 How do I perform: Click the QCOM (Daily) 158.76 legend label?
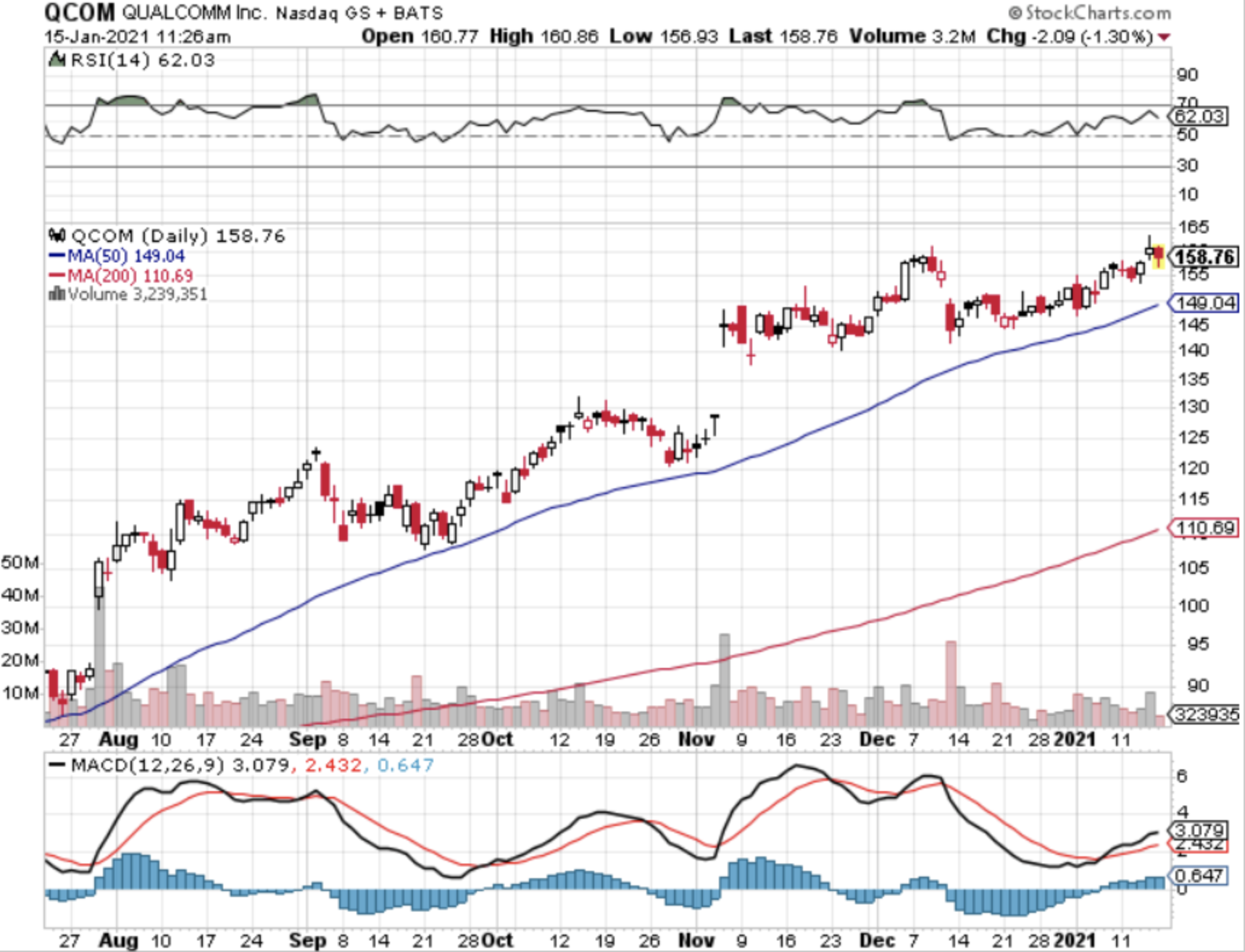[x=178, y=236]
